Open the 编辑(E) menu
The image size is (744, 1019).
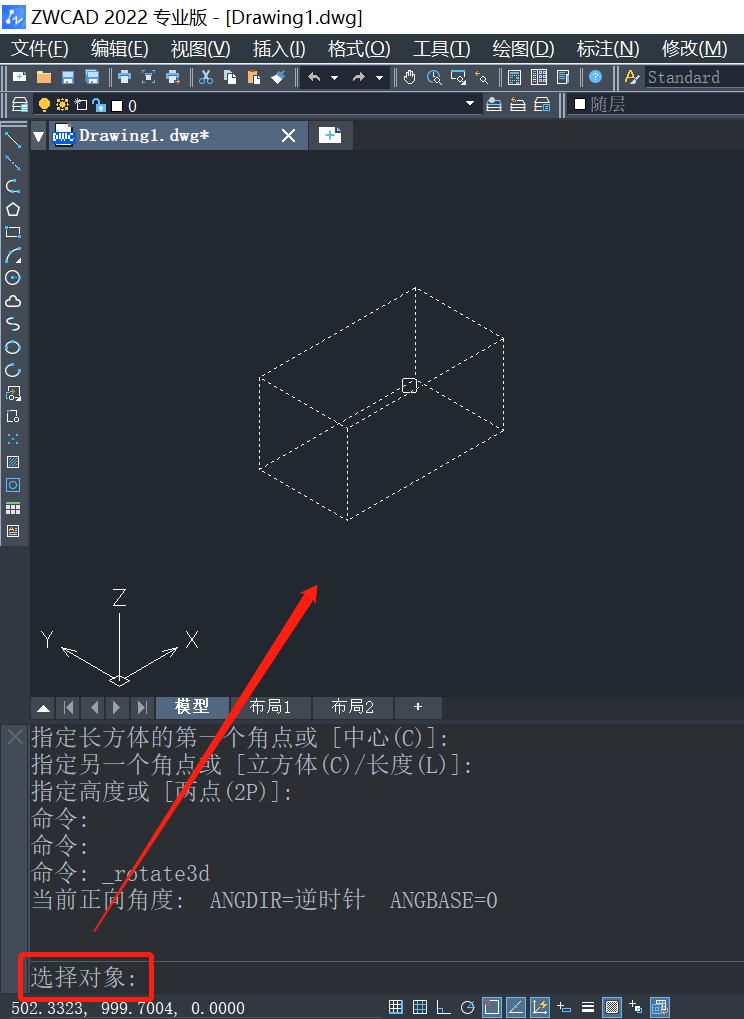(120, 49)
